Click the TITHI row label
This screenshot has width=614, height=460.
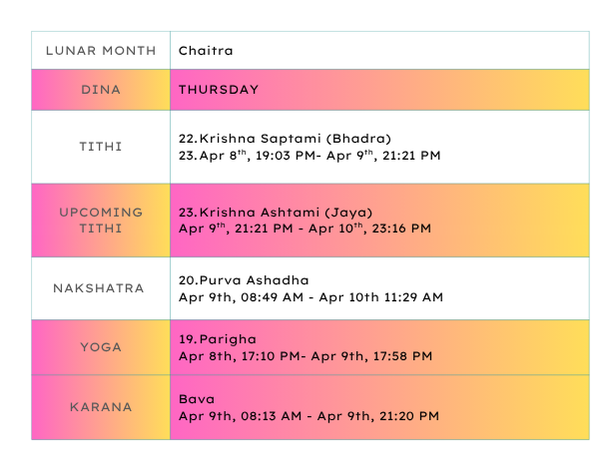click(x=100, y=147)
